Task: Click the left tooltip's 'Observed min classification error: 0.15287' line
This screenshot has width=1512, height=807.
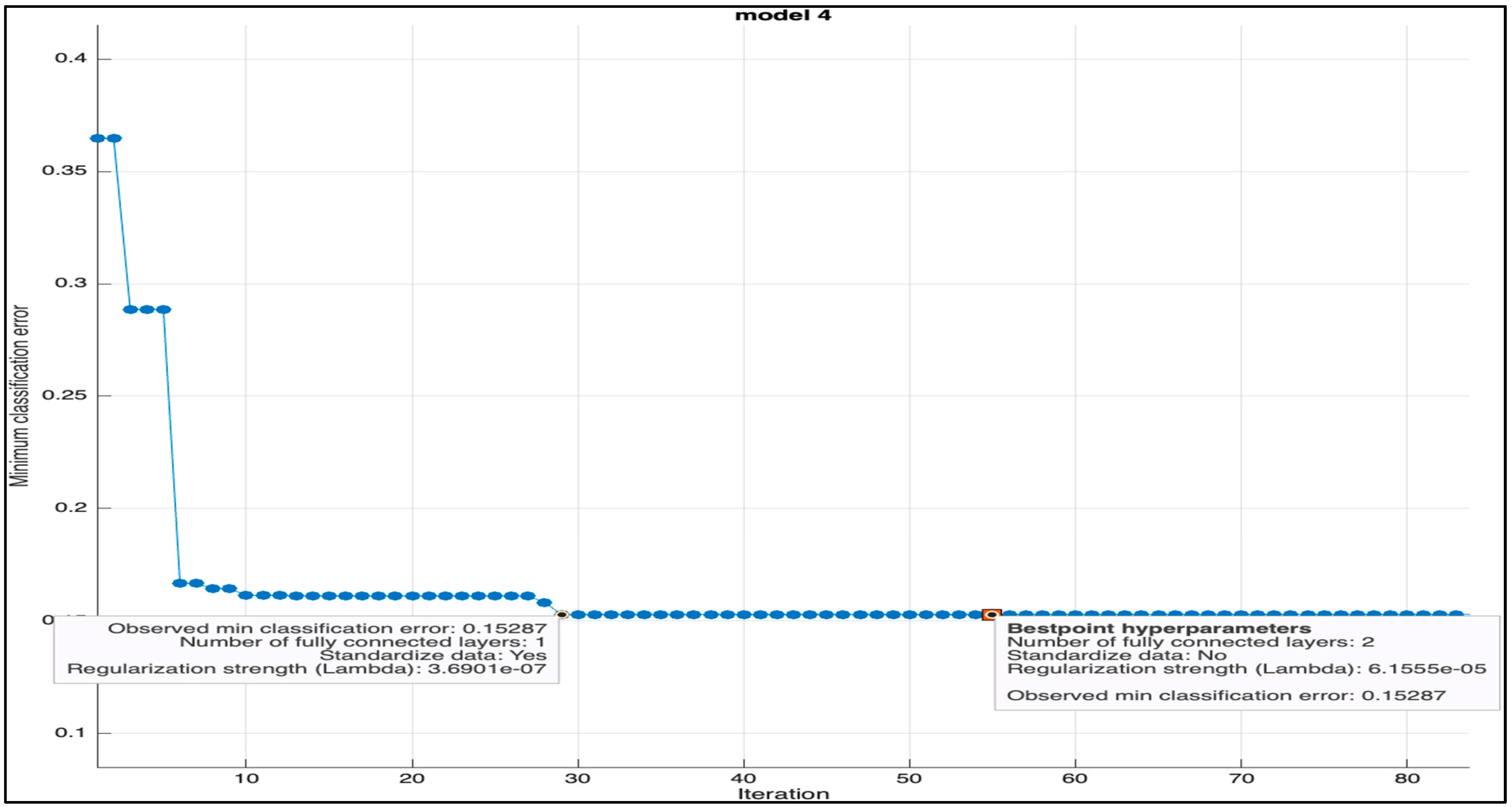Action: click(327, 628)
